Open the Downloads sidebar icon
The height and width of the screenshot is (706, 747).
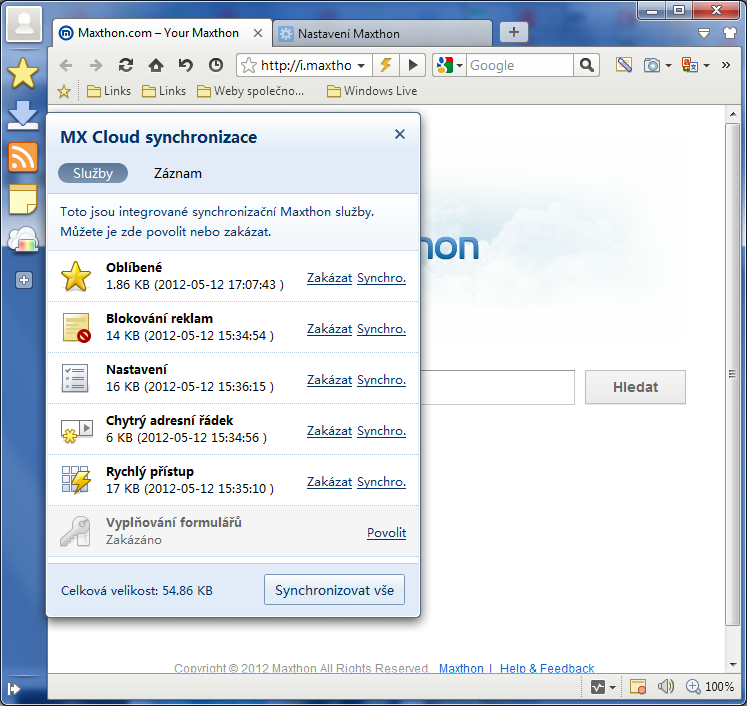click(x=23, y=115)
